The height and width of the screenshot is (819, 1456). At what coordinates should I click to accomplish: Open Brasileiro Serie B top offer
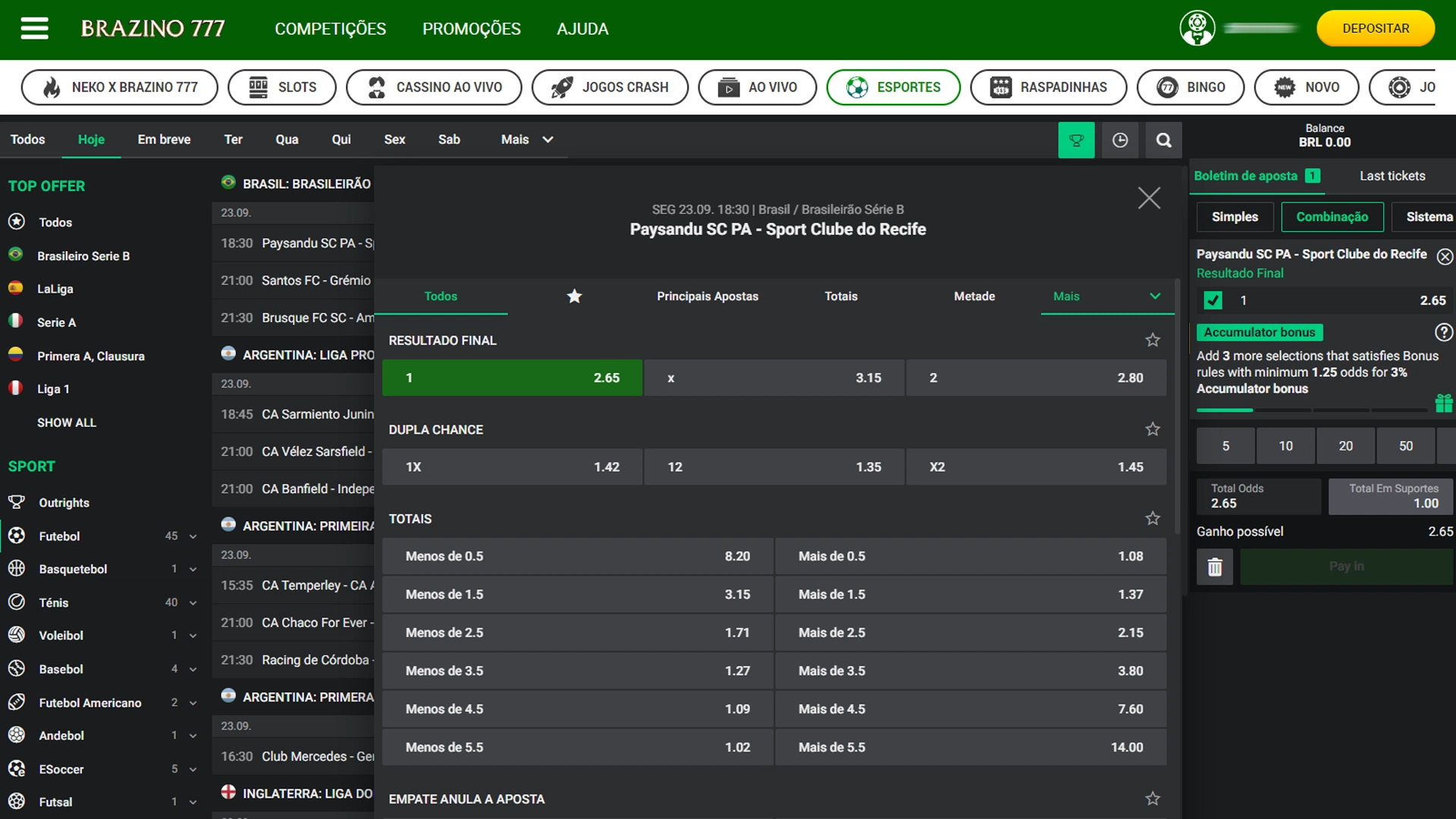click(x=83, y=256)
